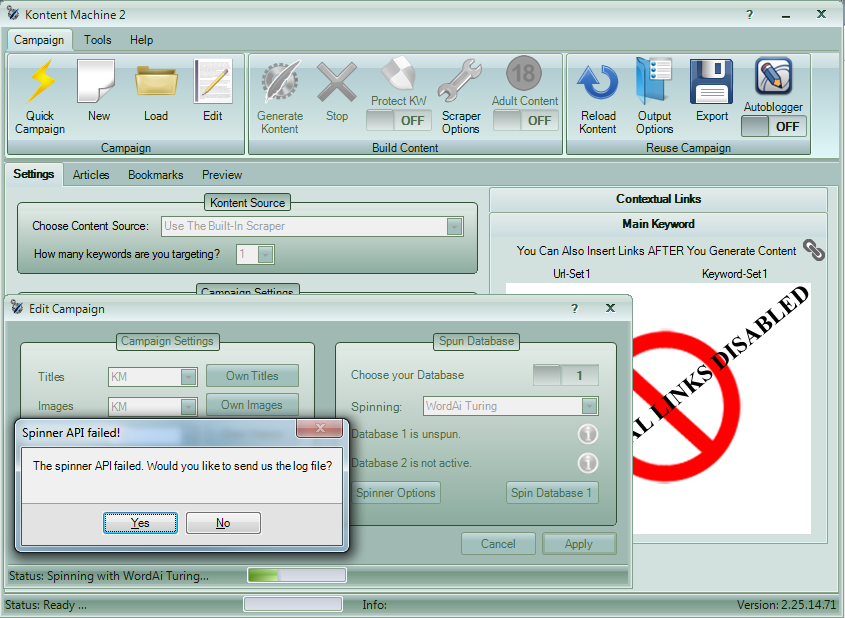Click the main status bar progress bar

(x=293, y=604)
